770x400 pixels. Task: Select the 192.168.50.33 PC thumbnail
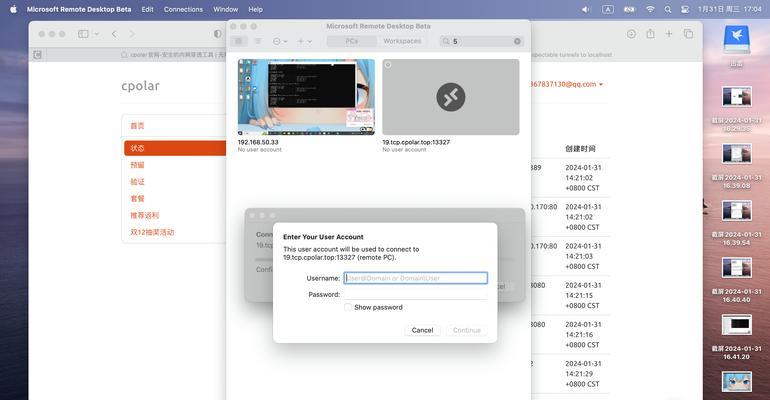pos(306,97)
